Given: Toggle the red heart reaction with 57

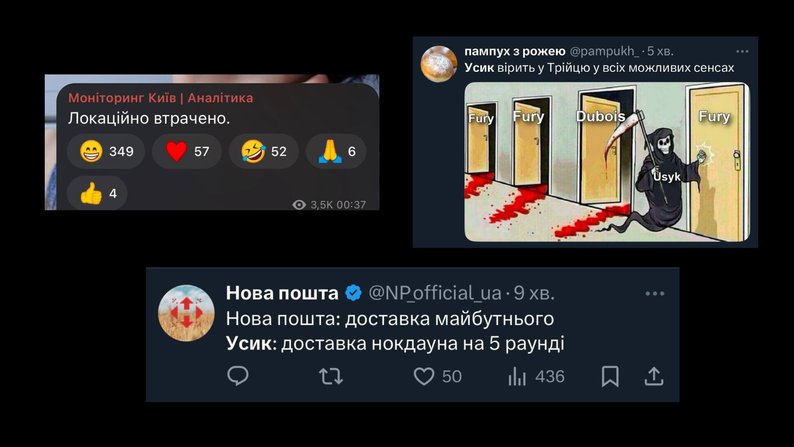Looking at the screenshot, I should 187,151.
